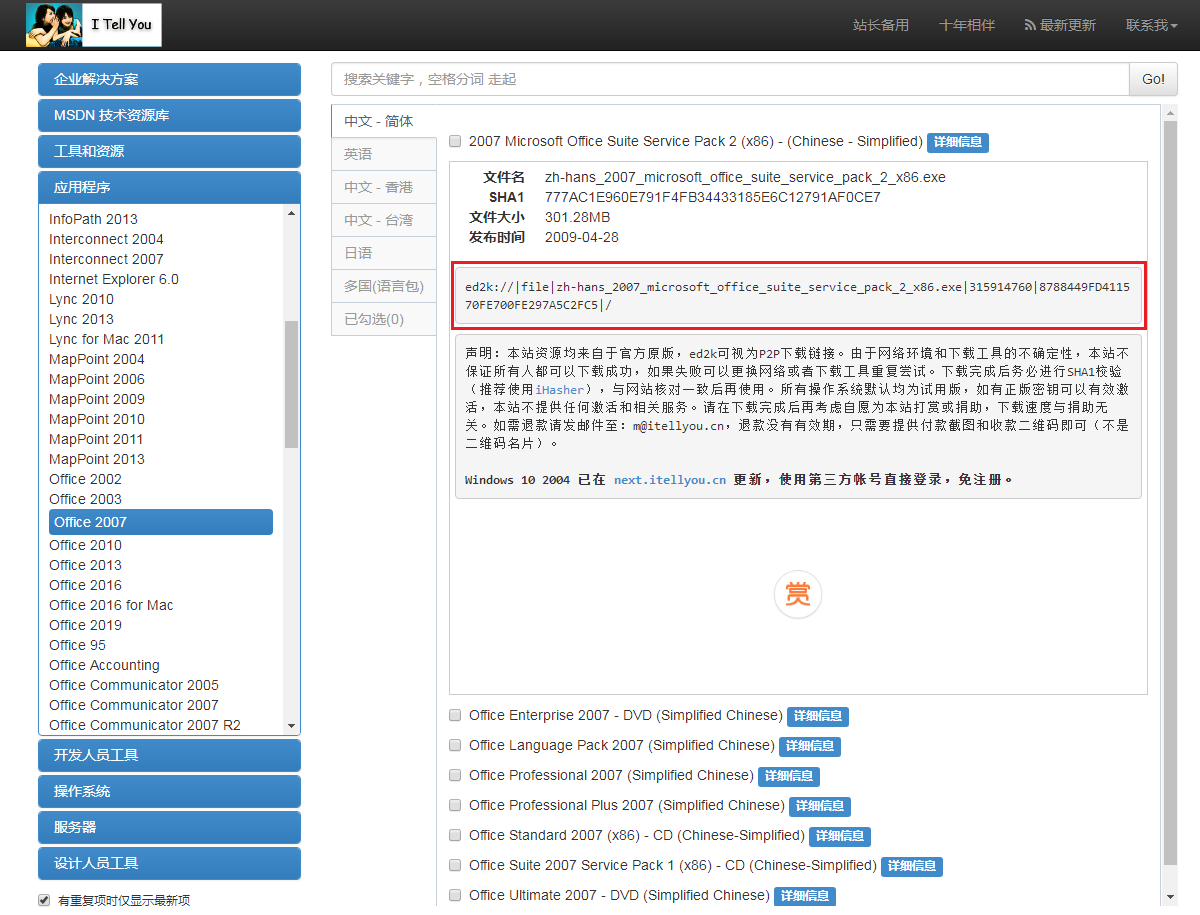Switch to the 多国(语言包) tab
This screenshot has height=915, width=1200.
pyautogui.click(x=384, y=286)
